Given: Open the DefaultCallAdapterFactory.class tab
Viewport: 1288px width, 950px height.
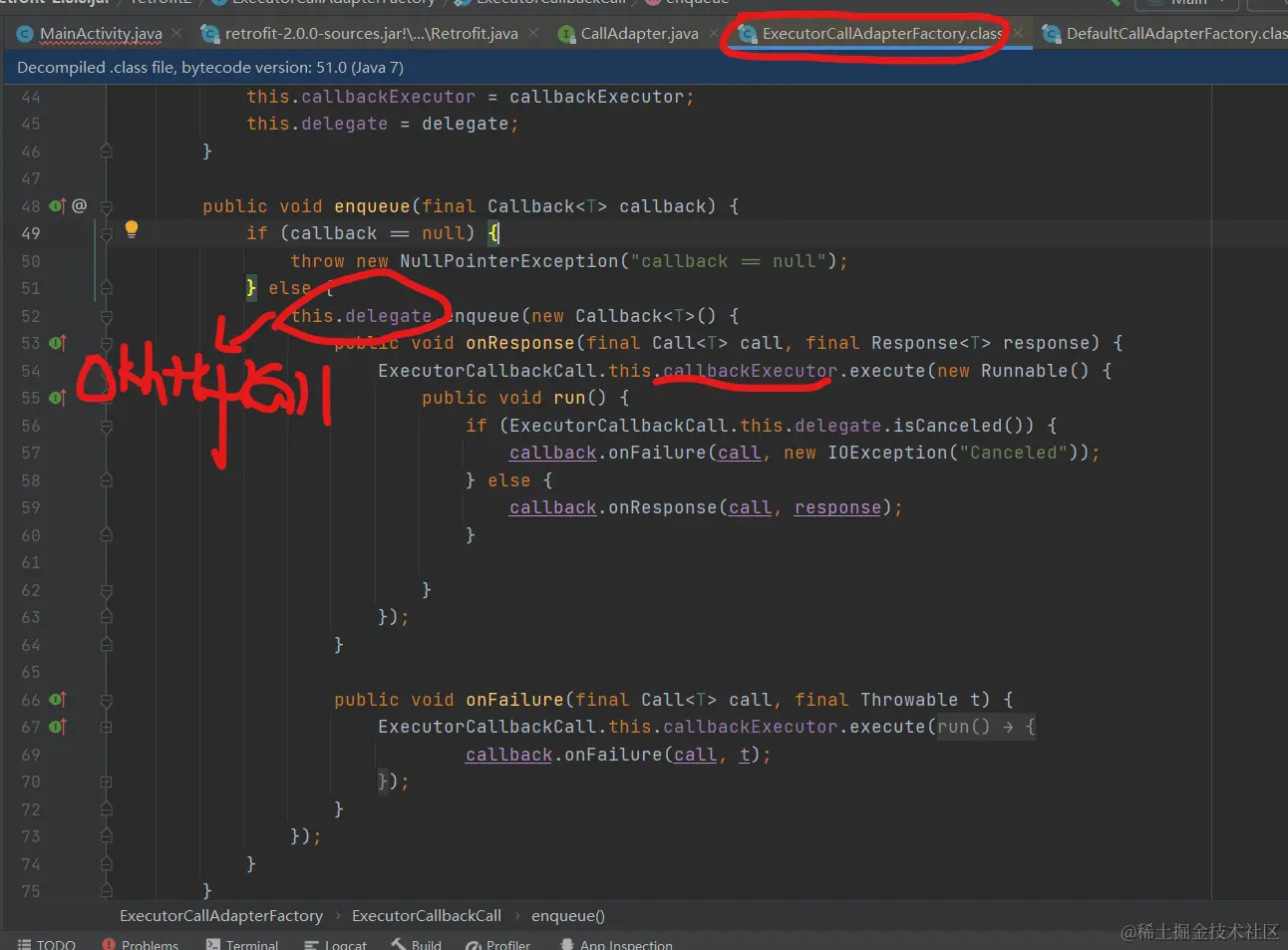Looking at the screenshot, I should click(x=1174, y=34).
